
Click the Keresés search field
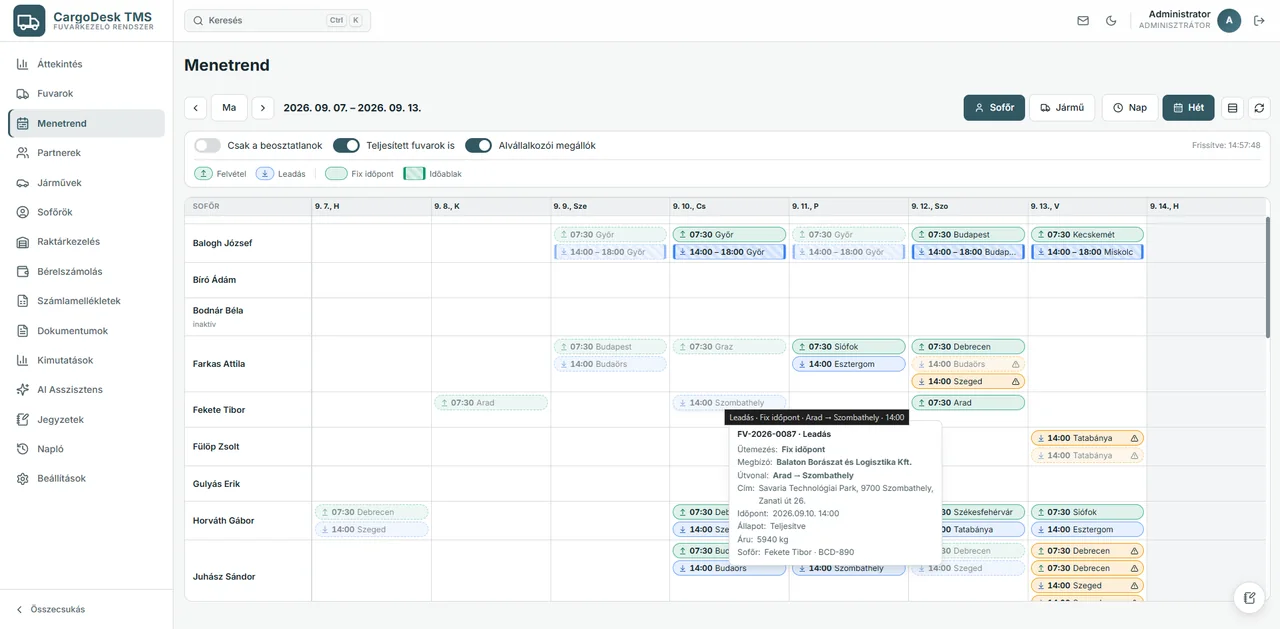(277, 21)
